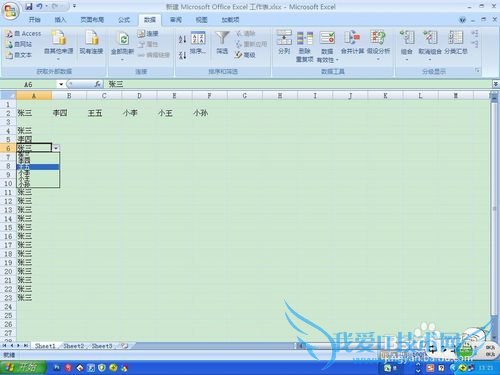Undo the last action

point(39,6)
